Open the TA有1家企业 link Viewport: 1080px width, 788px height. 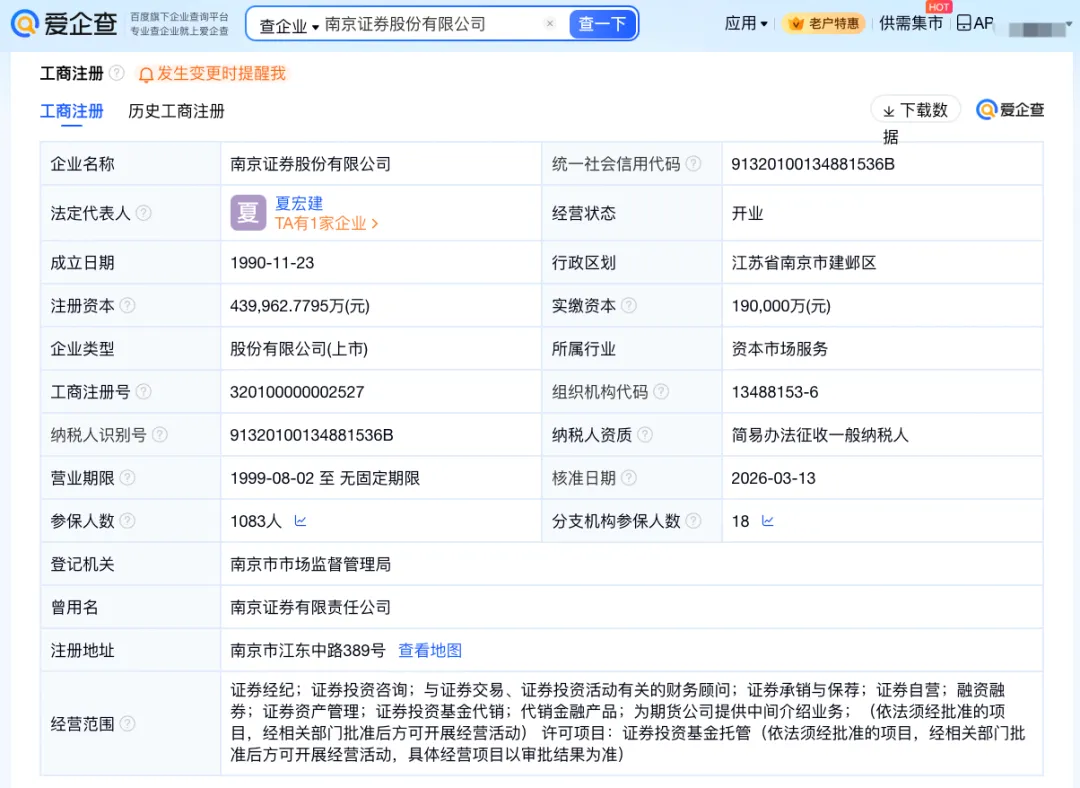point(326,223)
